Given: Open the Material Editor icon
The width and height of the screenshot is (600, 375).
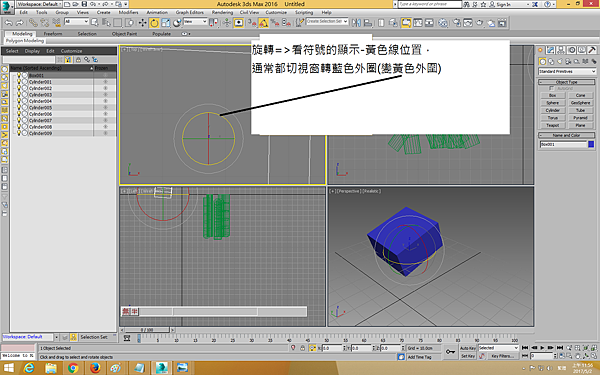Looking at the screenshot, I should [443, 23].
